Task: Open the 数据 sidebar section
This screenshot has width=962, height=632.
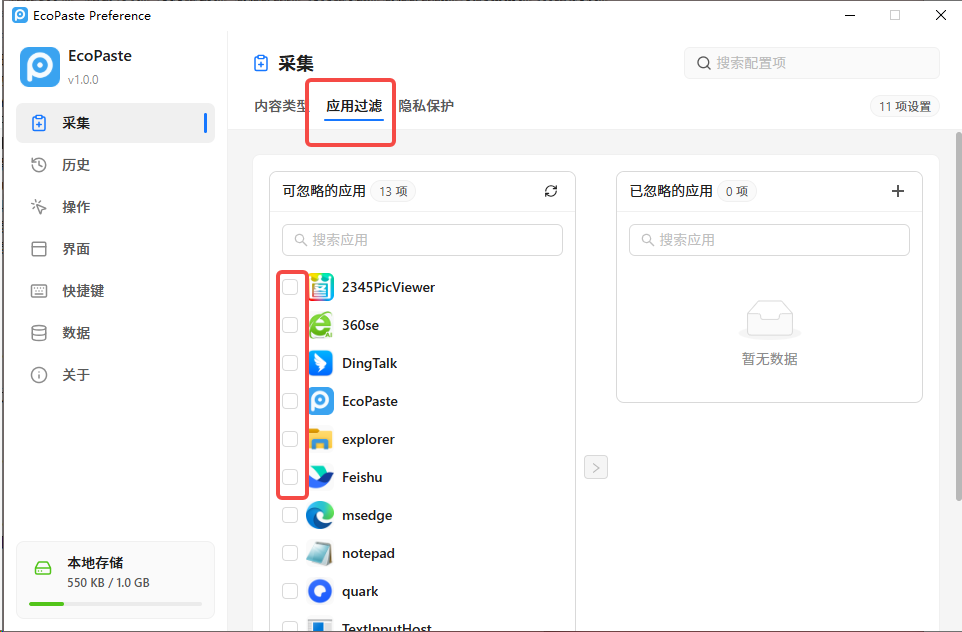Action: [x=115, y=333]
